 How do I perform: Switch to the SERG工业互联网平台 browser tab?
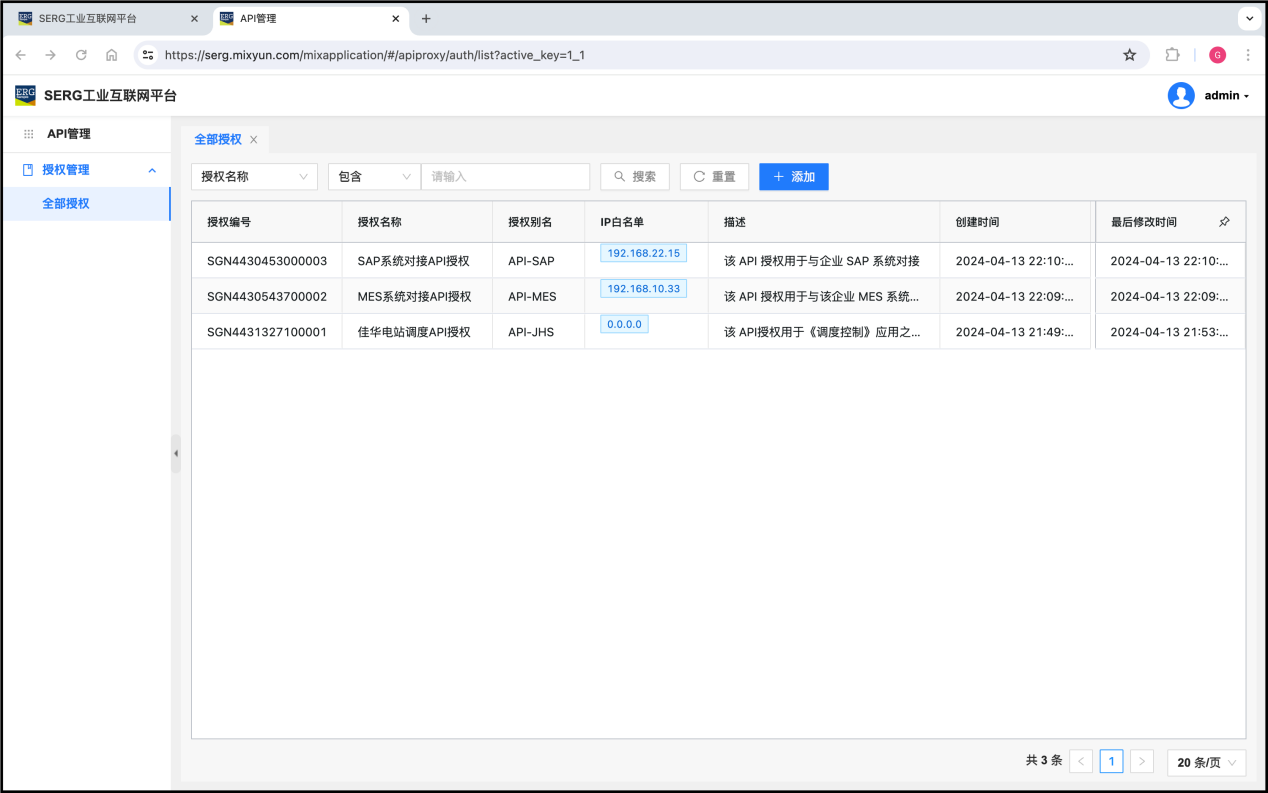(x=100, y=19)
